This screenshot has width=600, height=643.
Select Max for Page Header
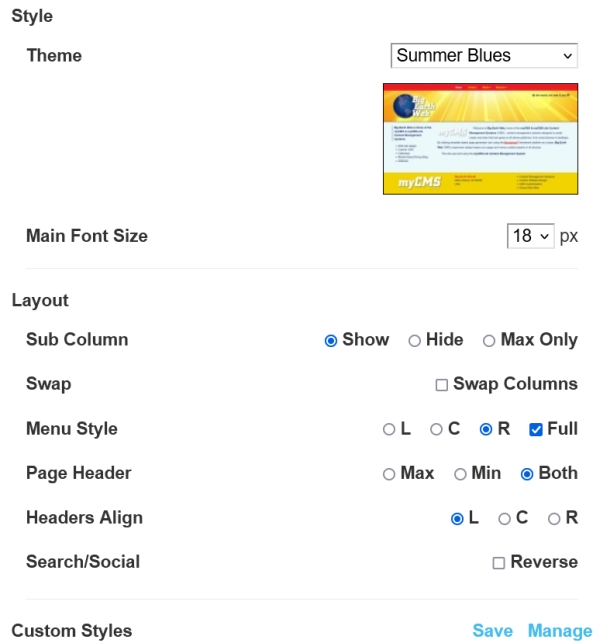tap(389, 474)
